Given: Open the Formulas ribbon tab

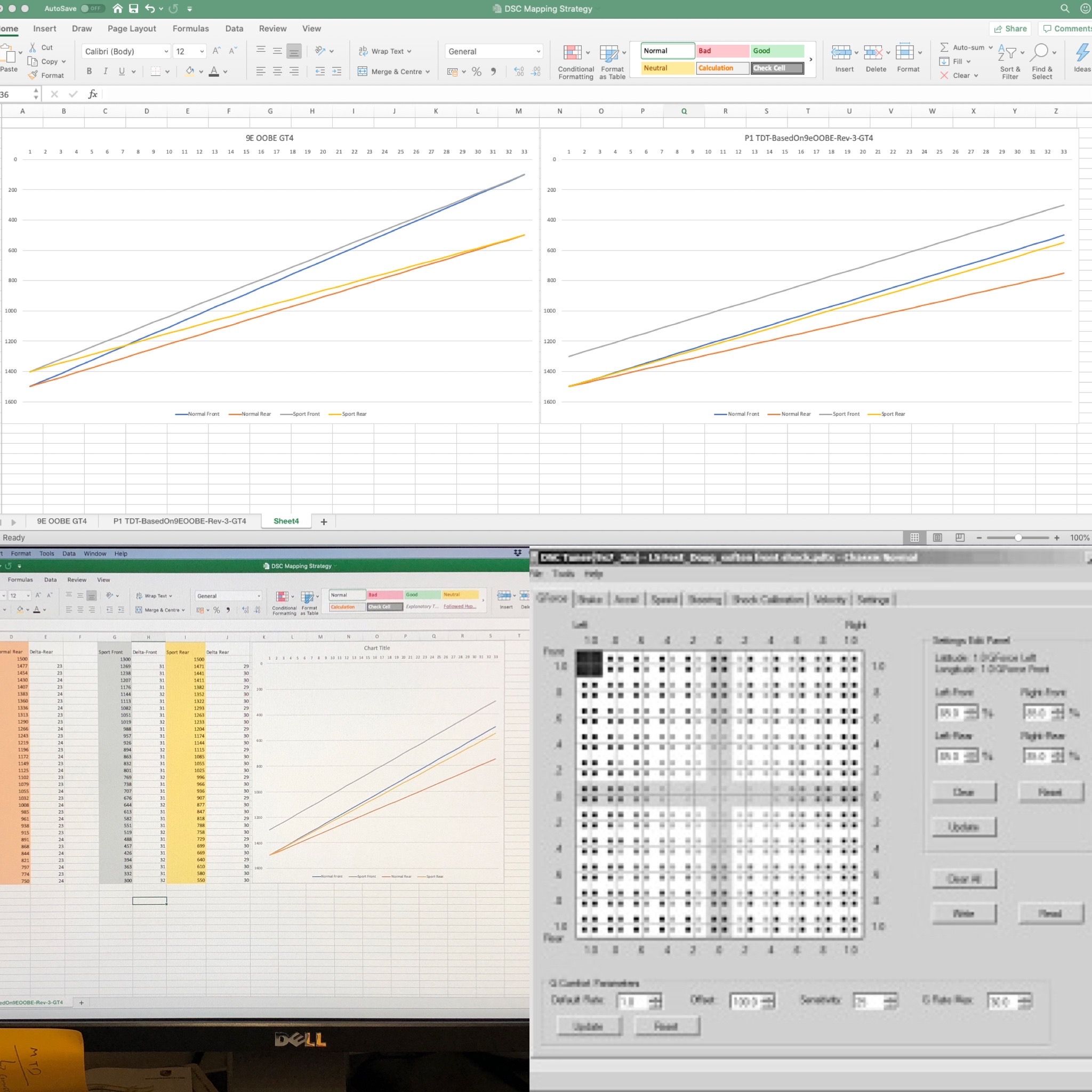Looking at the screenshot, I should pos(190,29).
